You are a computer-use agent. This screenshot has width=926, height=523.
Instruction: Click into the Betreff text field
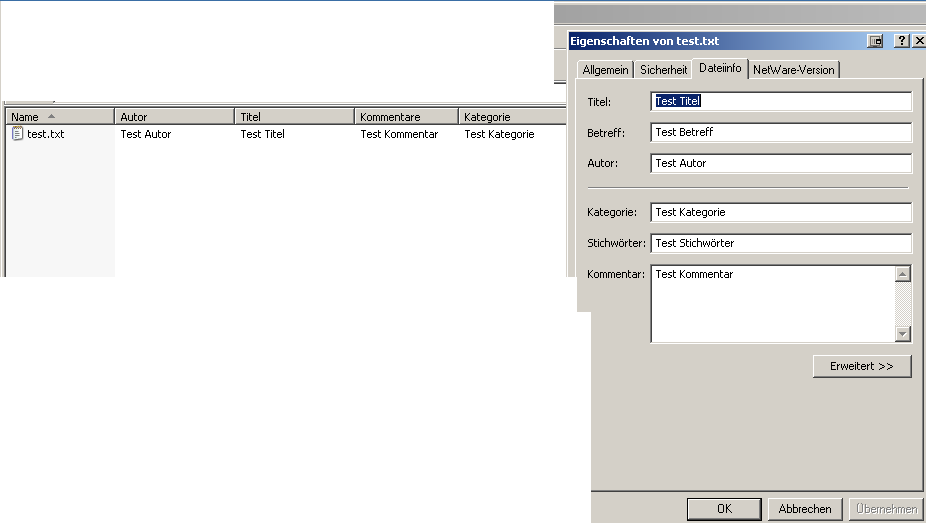pyautogui.click(x=780, y=132)
